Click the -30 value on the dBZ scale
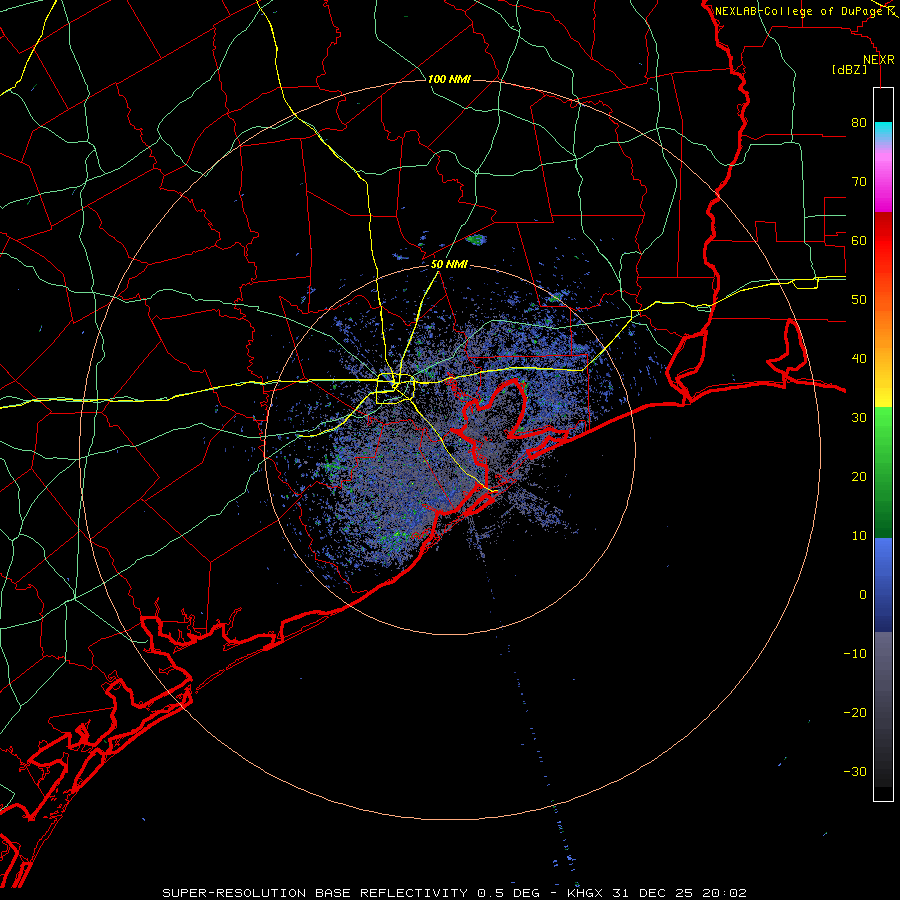The width and height of the screenshot is (900, 900). 855,772
